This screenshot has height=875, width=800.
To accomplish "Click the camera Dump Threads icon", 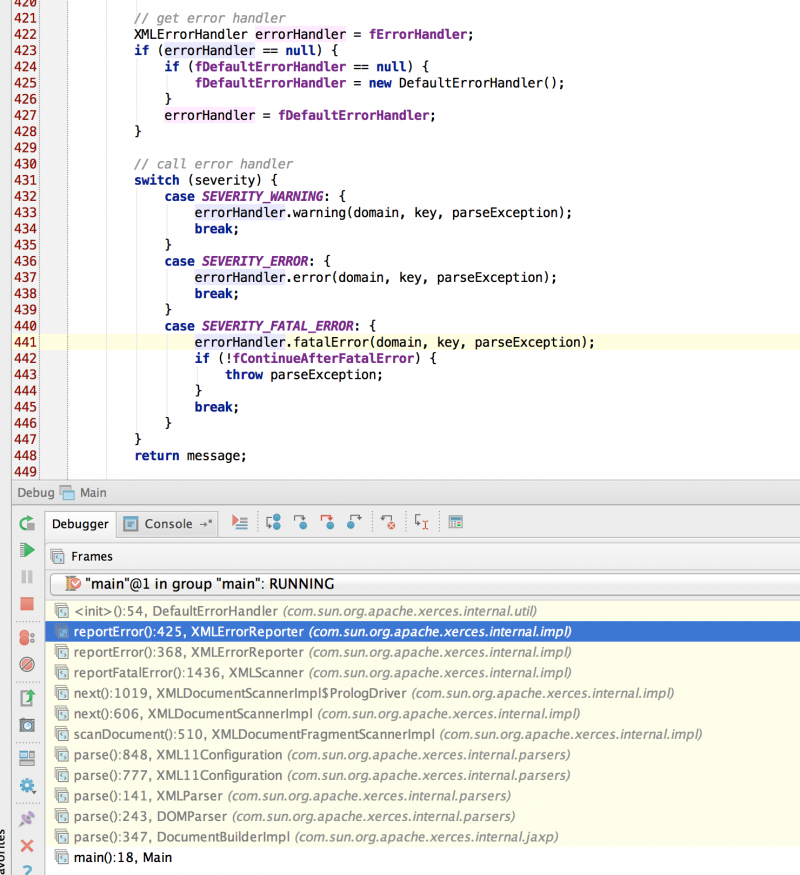I will [27, 724].
